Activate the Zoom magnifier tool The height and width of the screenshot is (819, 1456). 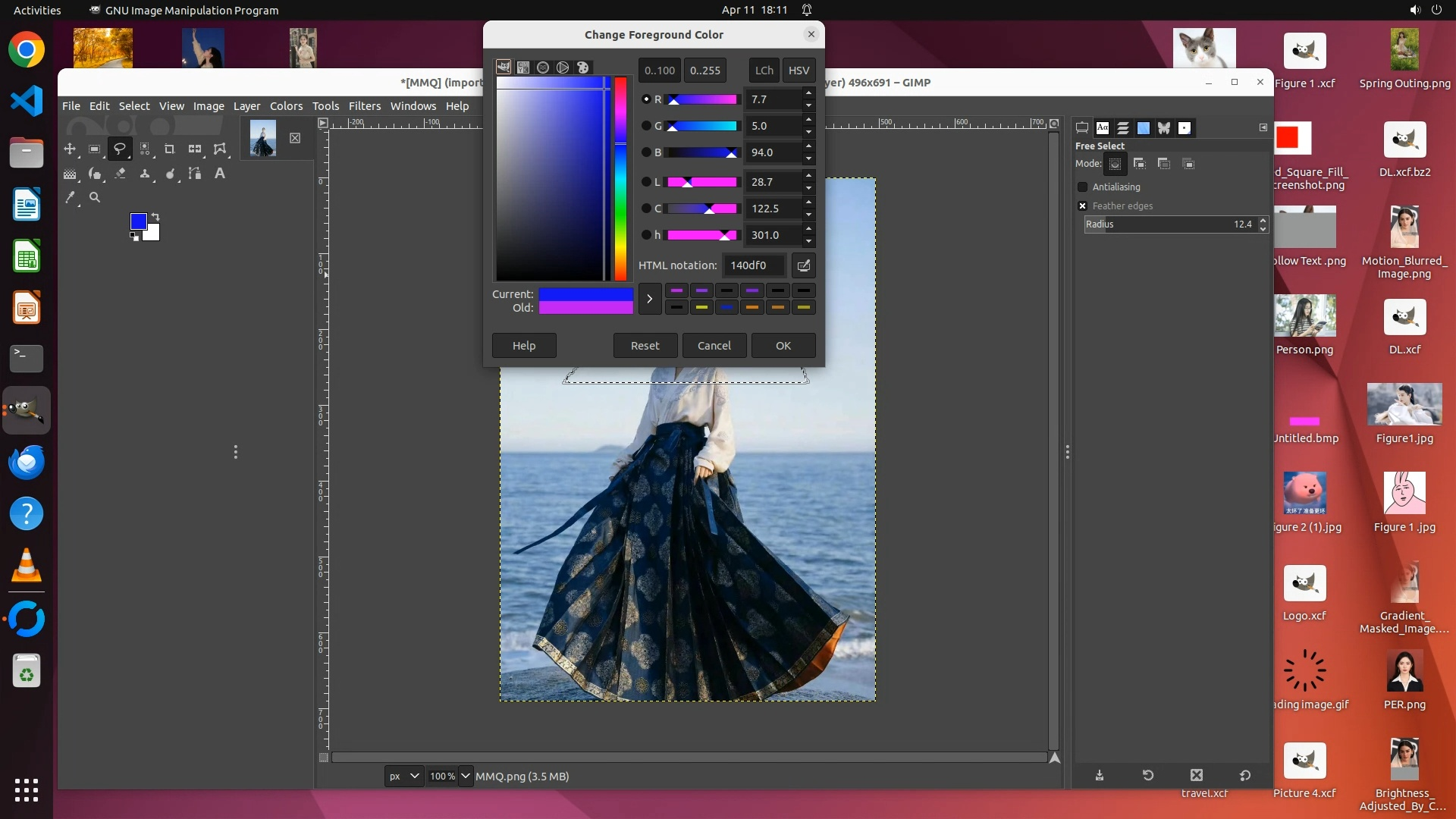click(x=95, y=197)
